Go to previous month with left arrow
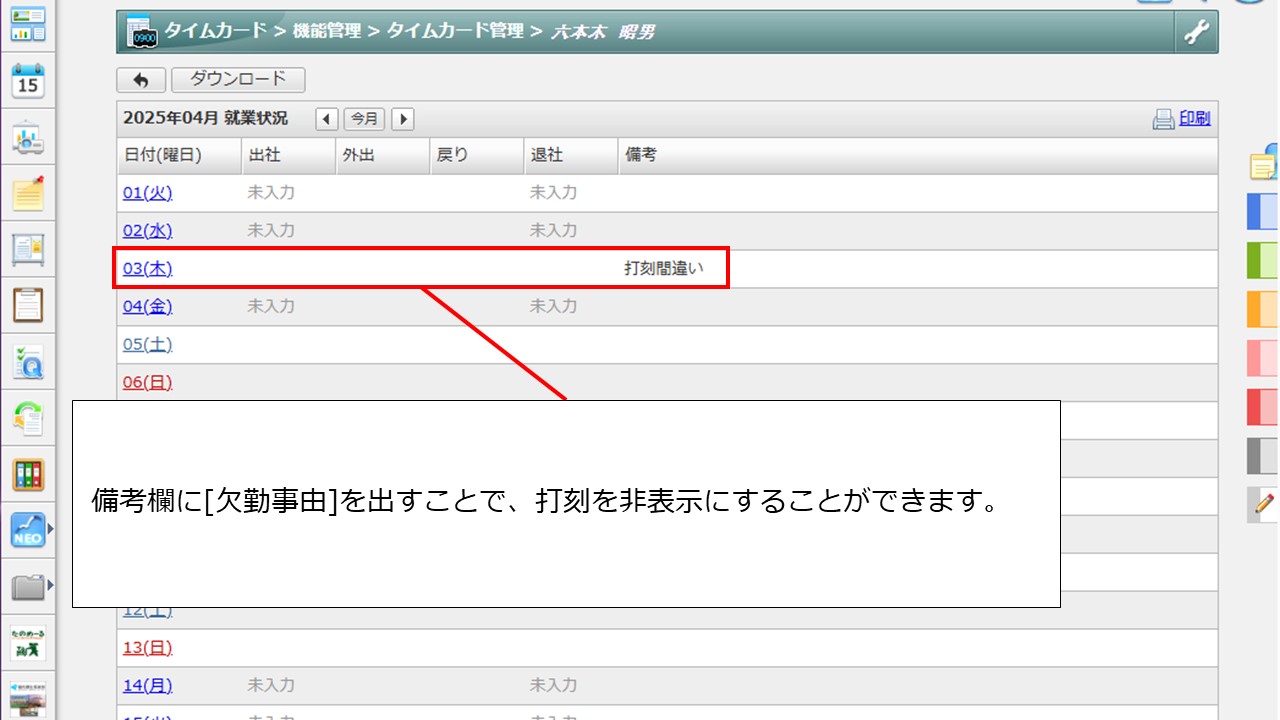 point(327,119)
